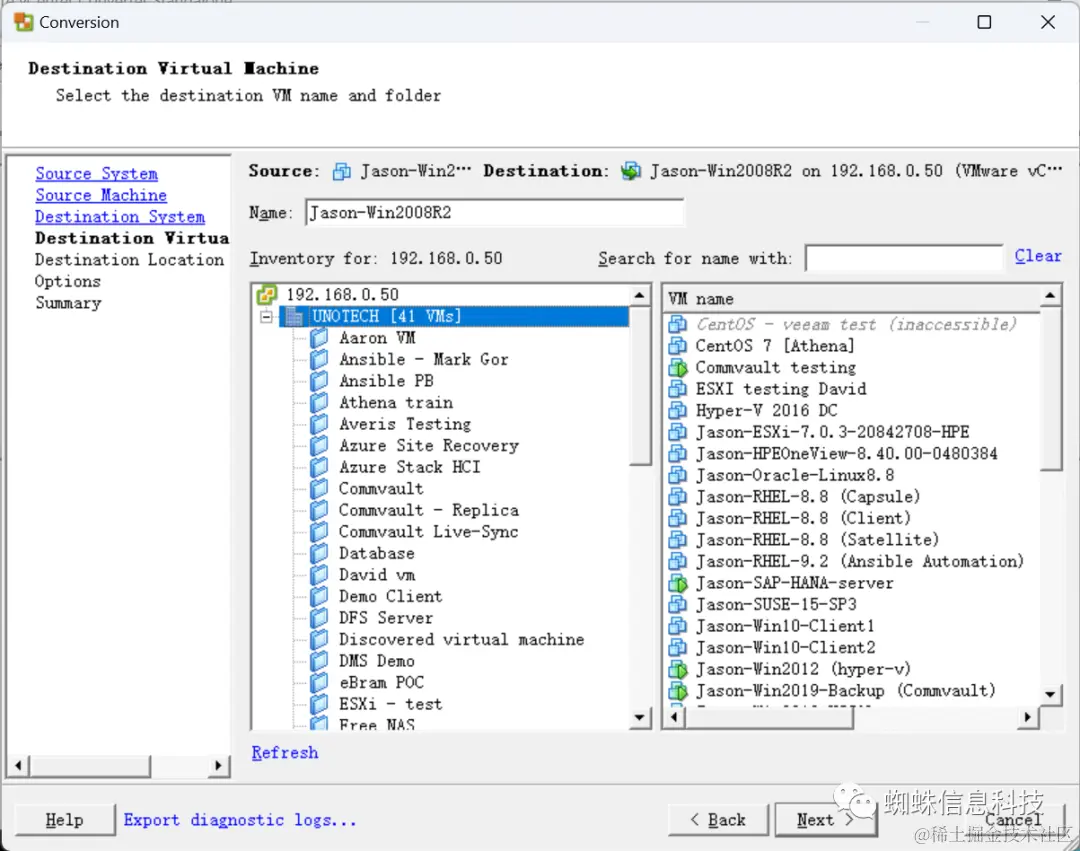
Task: Select the Discovered virtual machine folder
Action: [x=461, y=640]
